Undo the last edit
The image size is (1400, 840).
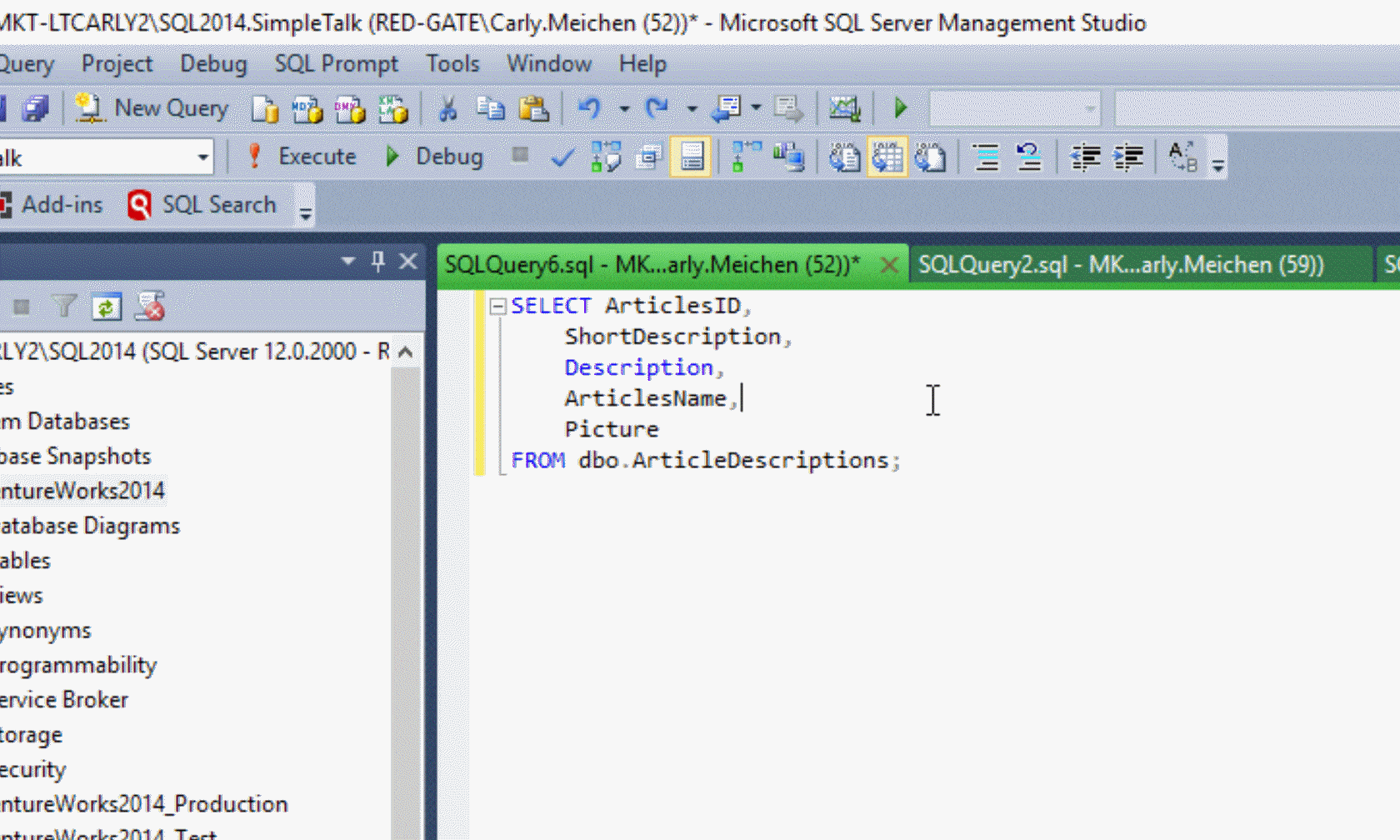589,108
